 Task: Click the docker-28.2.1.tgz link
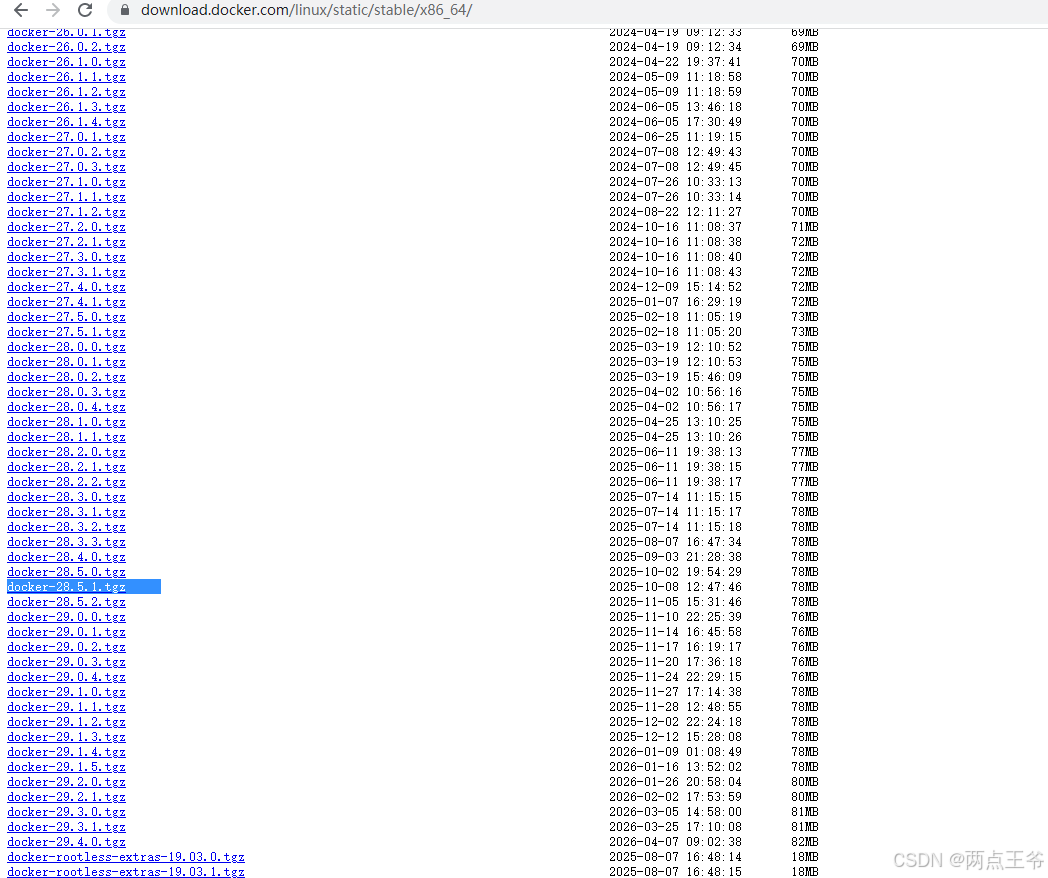(x=66, y=467)
